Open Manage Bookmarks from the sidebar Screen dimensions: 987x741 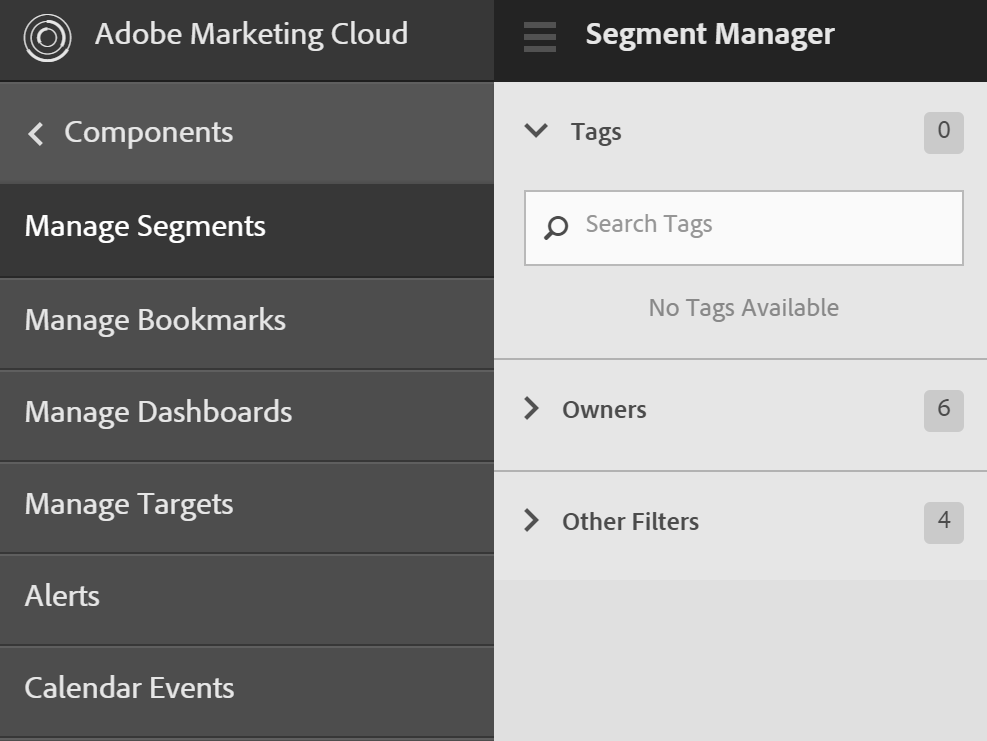(x=155, y=321)
